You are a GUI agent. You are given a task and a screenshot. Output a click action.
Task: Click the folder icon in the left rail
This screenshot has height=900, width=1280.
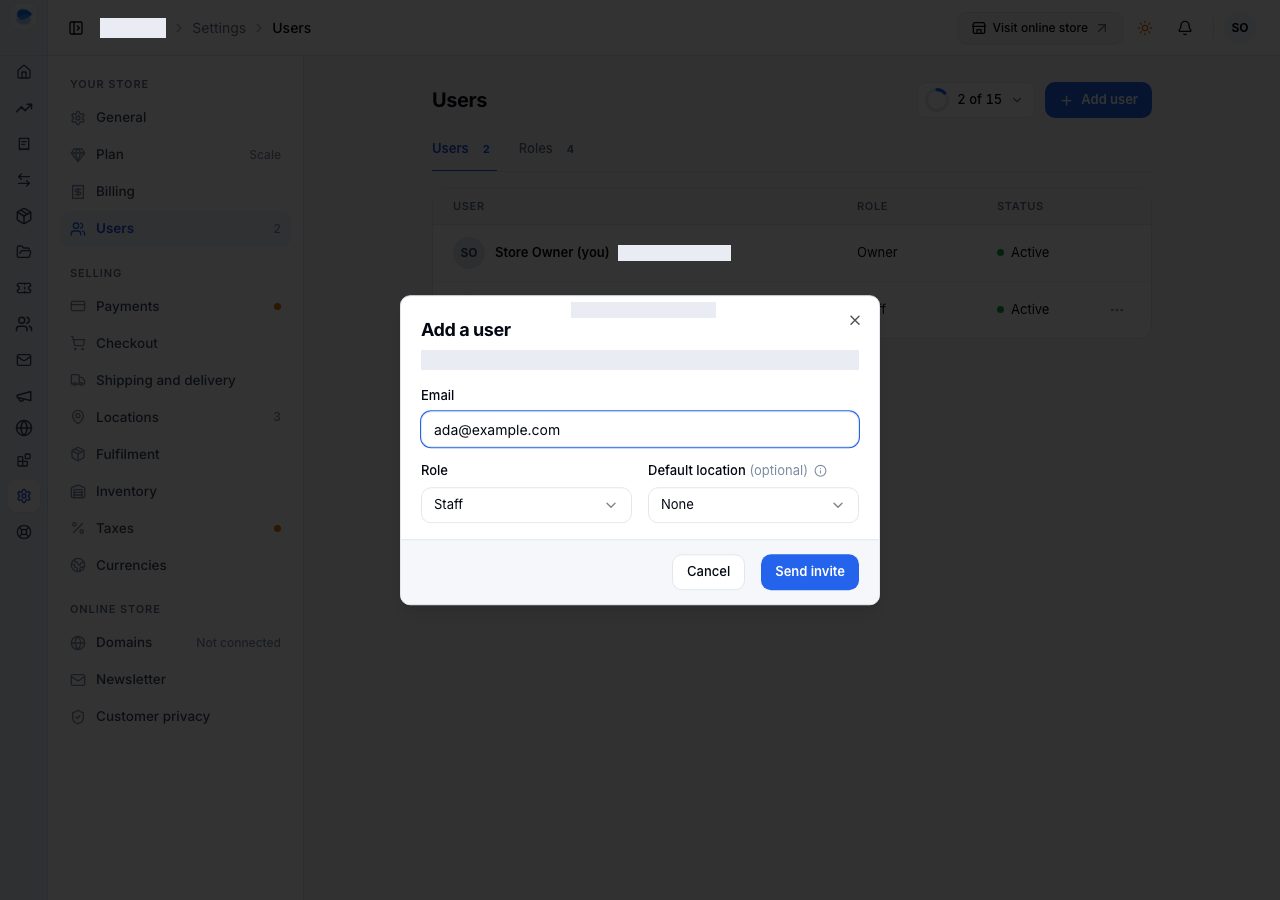click(24, 252)
